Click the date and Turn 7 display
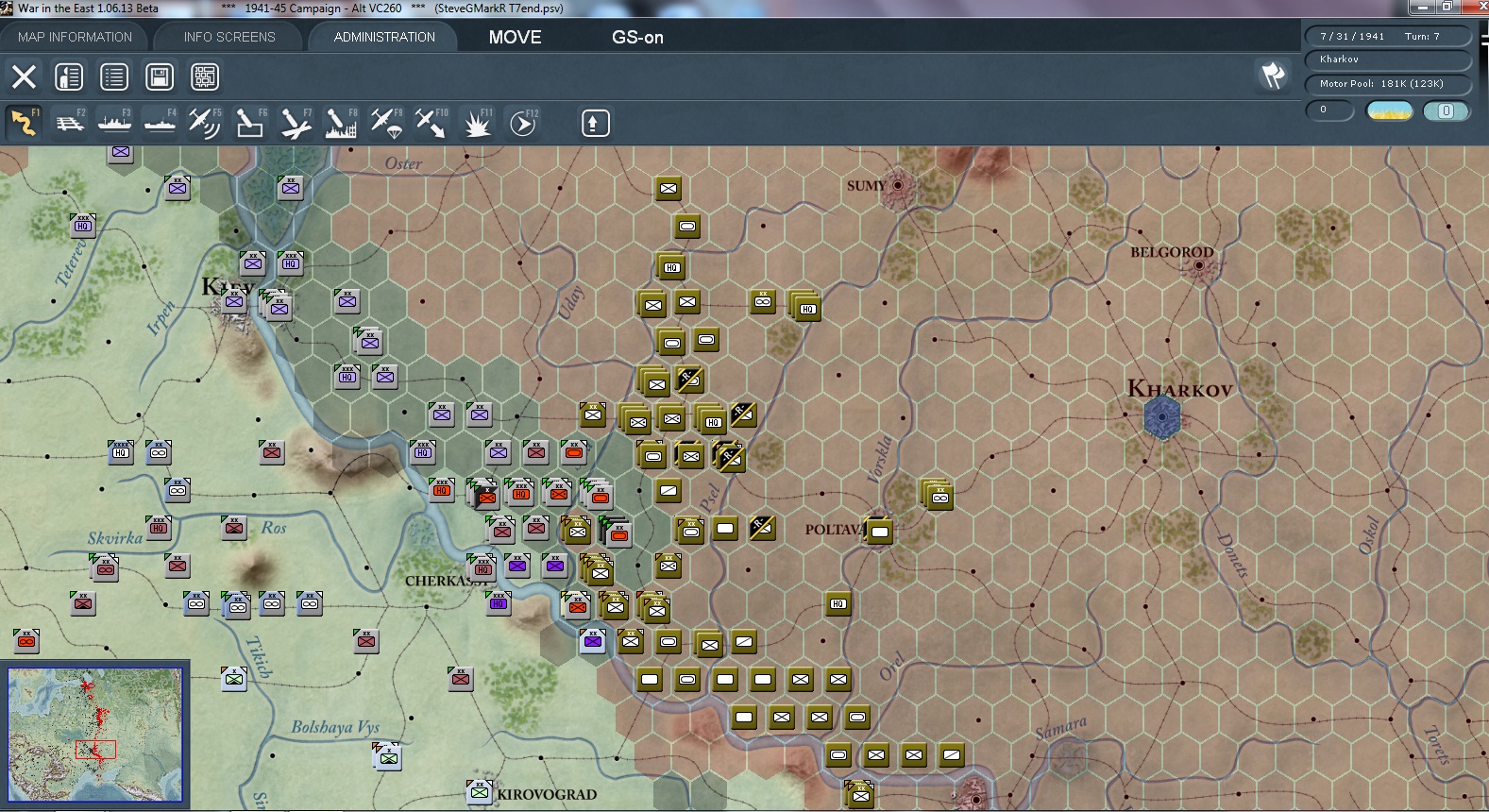Image resolution: width=1489 pixels, height=812 pixels. pyautogui.click(x=1388, y=36)
